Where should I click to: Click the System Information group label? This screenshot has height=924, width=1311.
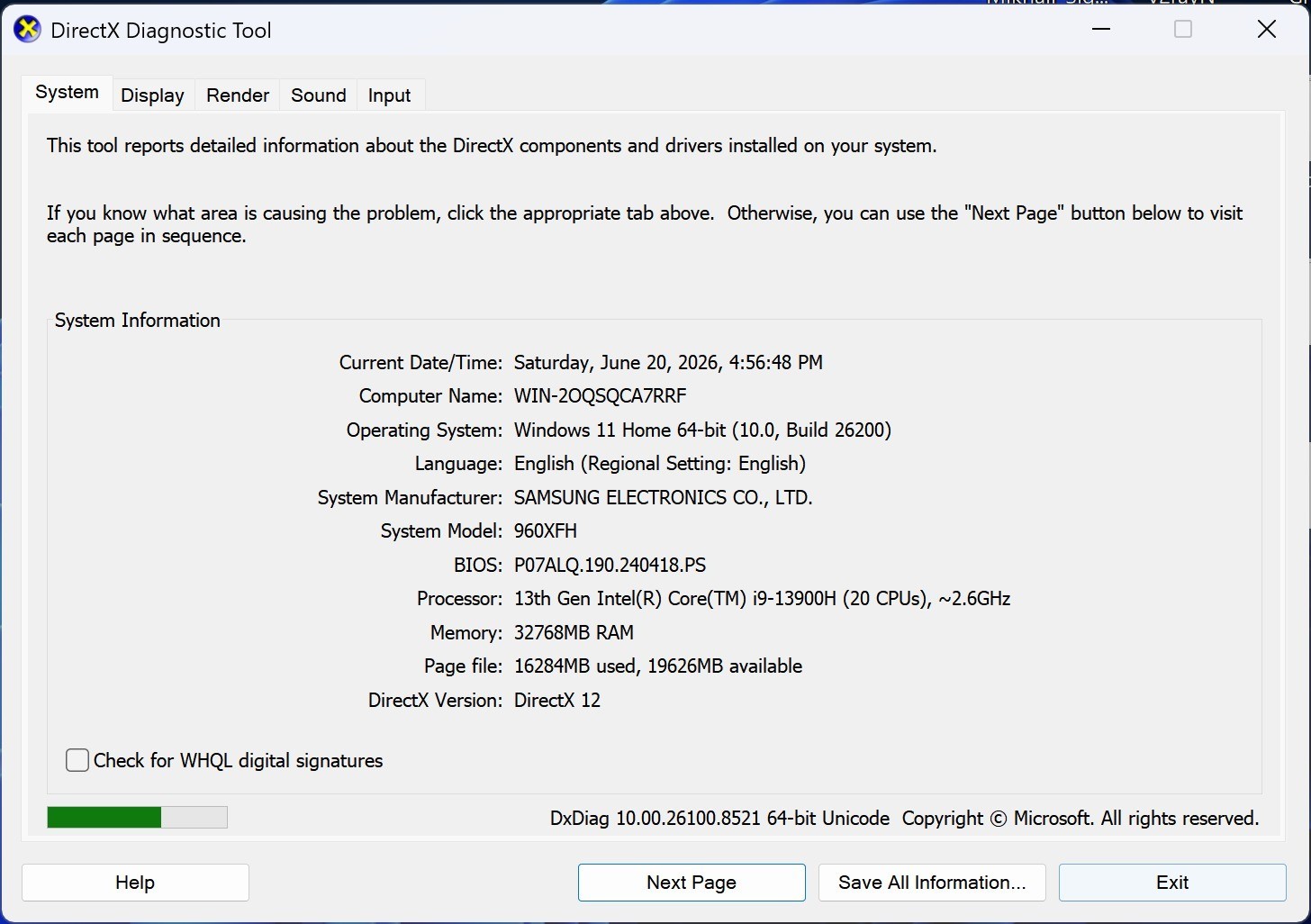(x=138, y=321)
